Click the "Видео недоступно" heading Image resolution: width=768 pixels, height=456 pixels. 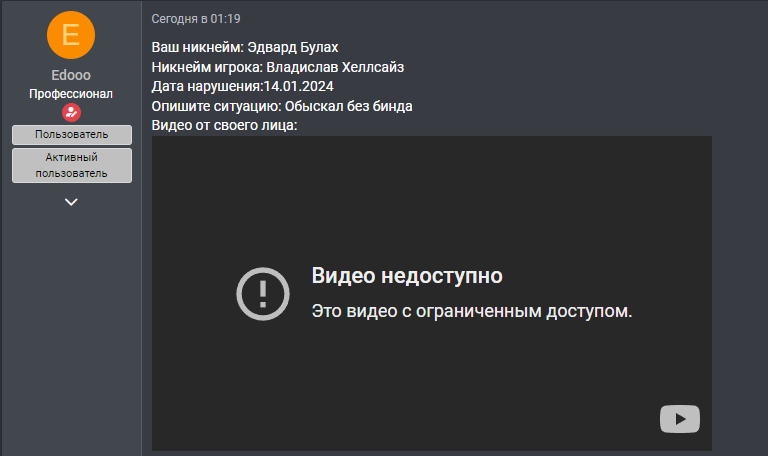(407, 276)
